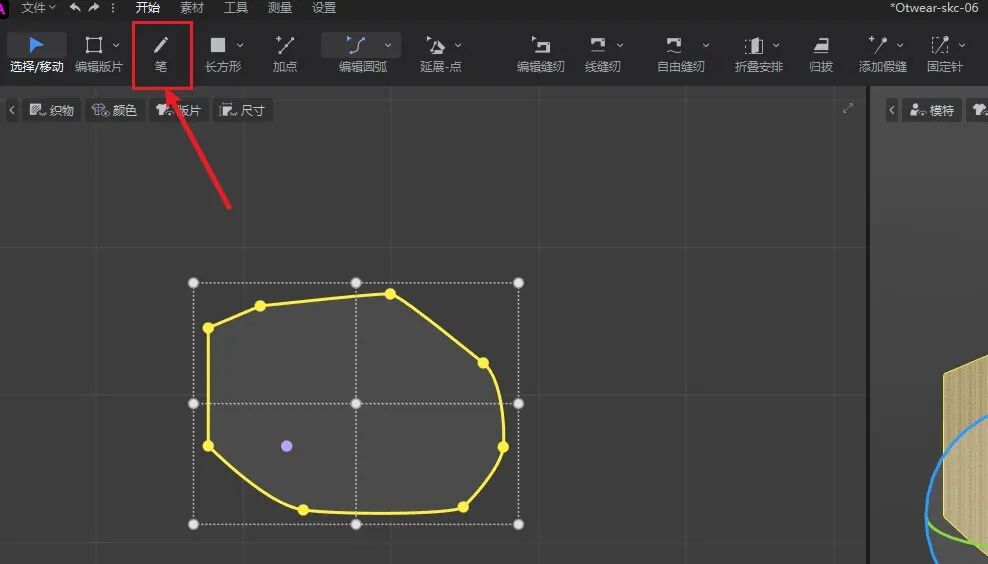Image resolution: width=988 pixels, height=564 pixels.
Task: Select the 线缝纫 line sewing tool
Action: pyautogui.click(x=599, y=54)
